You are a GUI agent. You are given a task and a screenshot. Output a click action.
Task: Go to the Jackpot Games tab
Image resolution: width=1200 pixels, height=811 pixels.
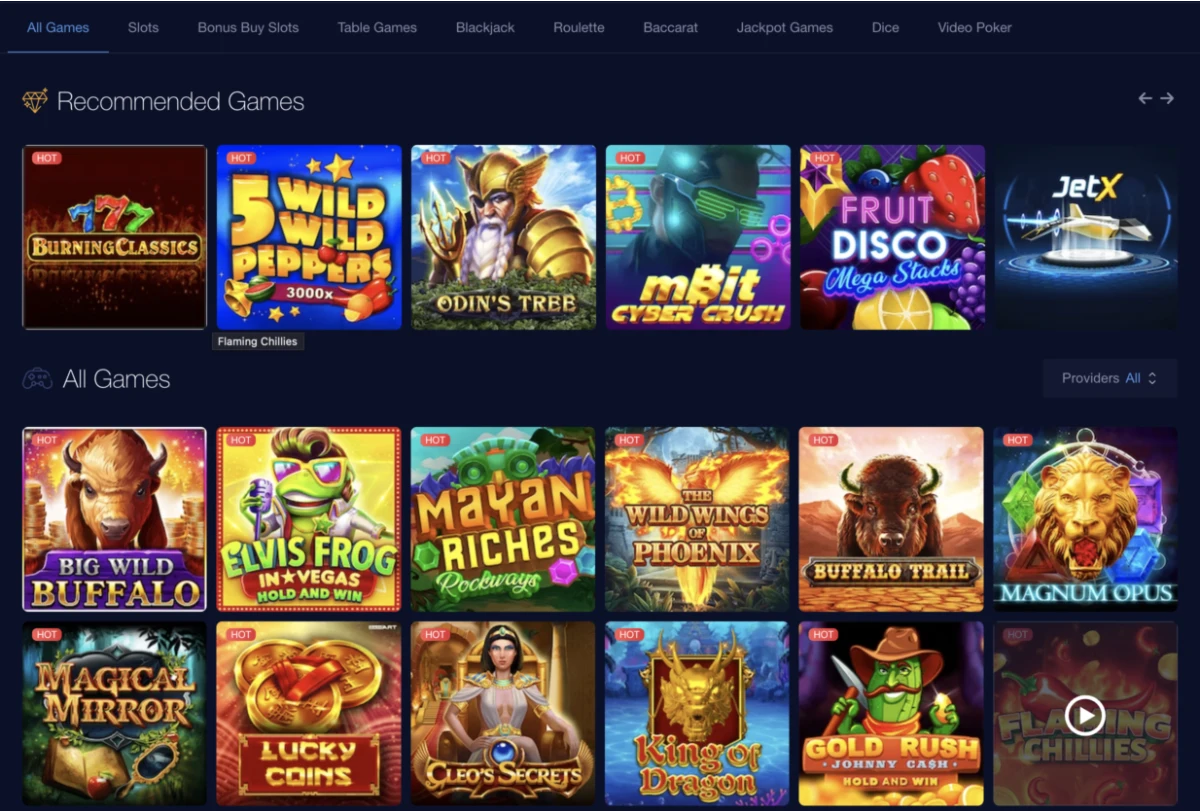(785, 27)
